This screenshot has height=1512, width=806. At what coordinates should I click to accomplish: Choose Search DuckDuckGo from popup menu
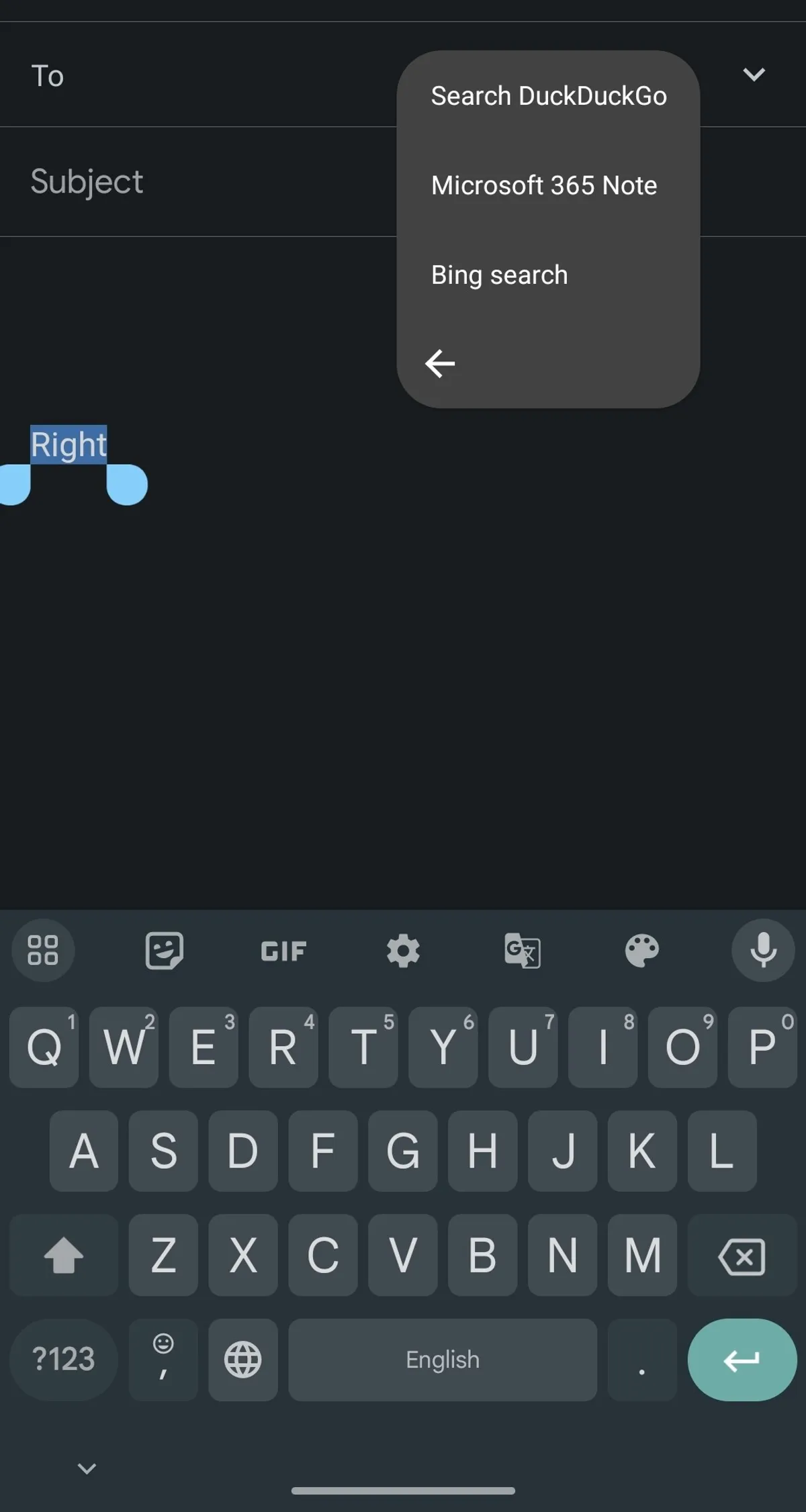tap(549, 96)
